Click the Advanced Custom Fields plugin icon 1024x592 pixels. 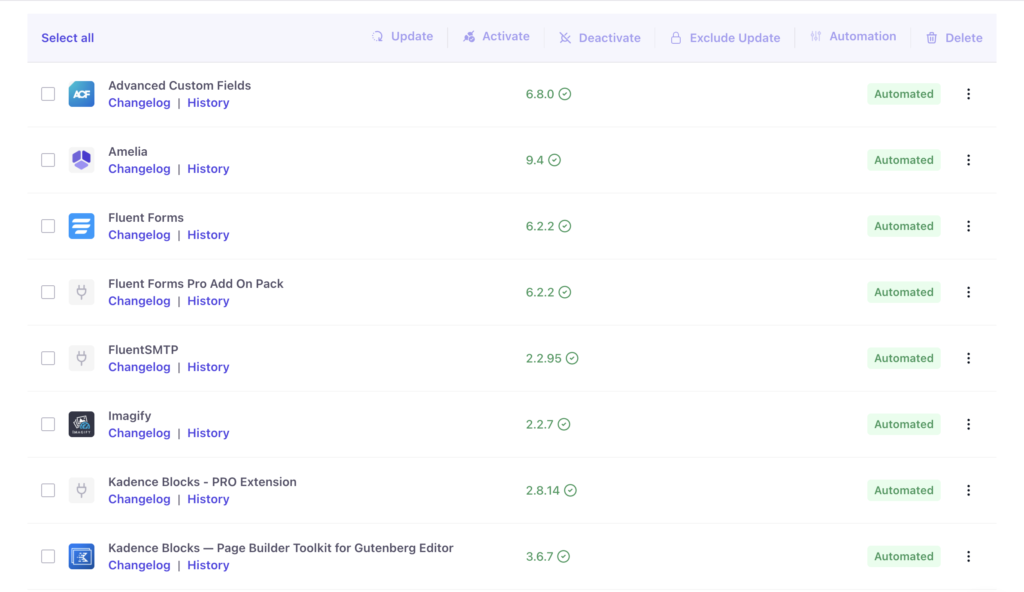pos(82,94)
